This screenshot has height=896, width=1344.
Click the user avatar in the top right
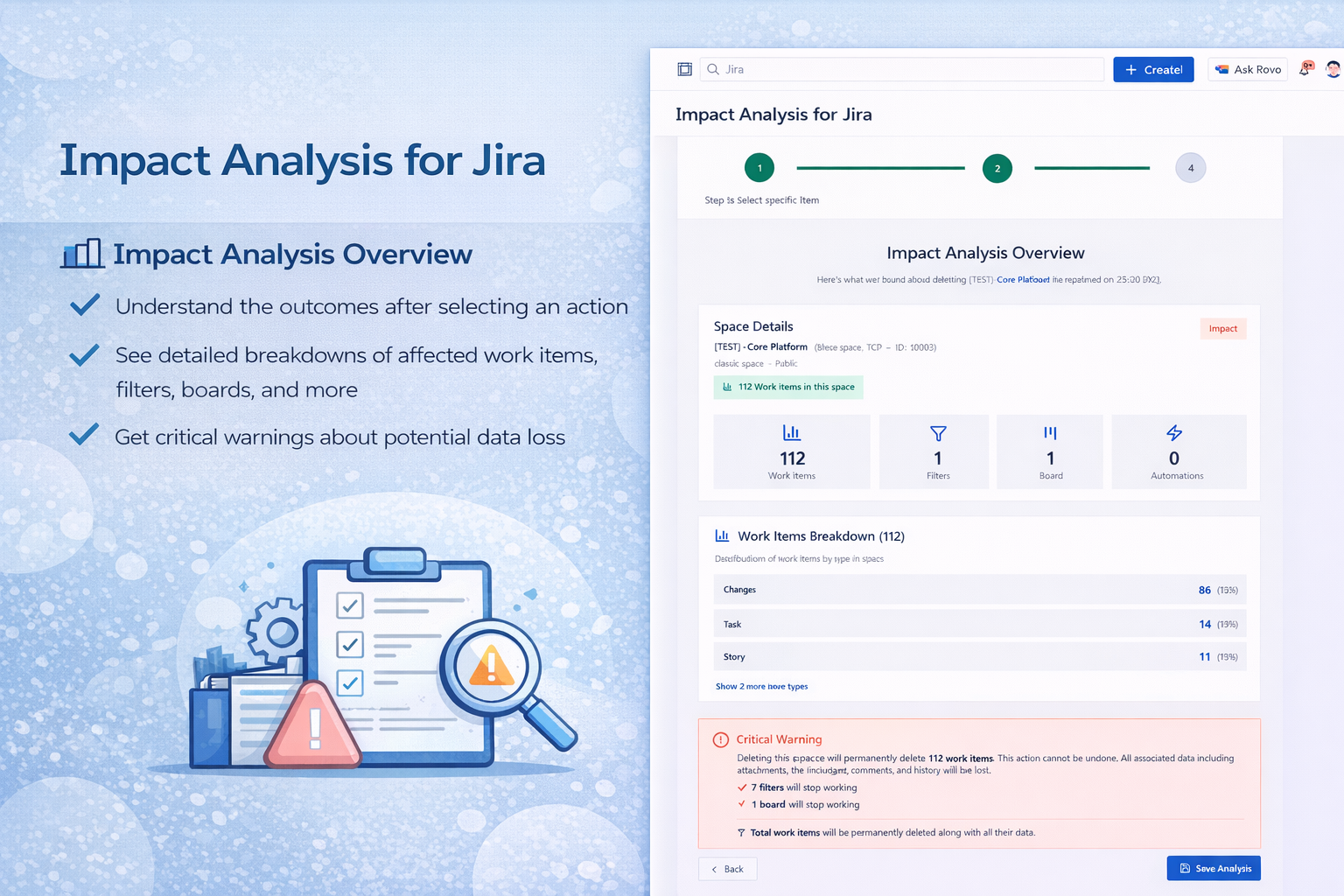click(1333, 67)
